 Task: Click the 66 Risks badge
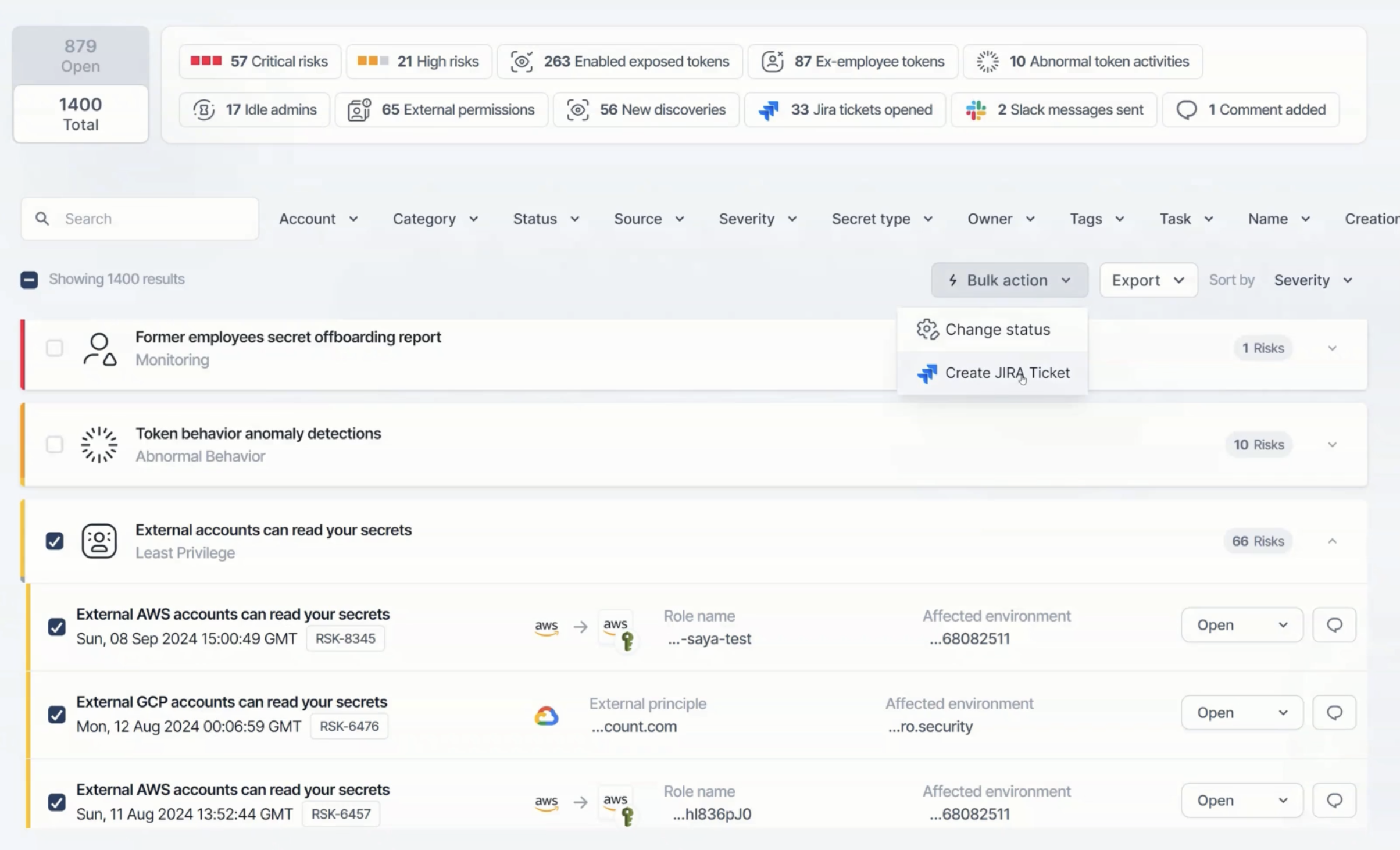coord(1258,541)
